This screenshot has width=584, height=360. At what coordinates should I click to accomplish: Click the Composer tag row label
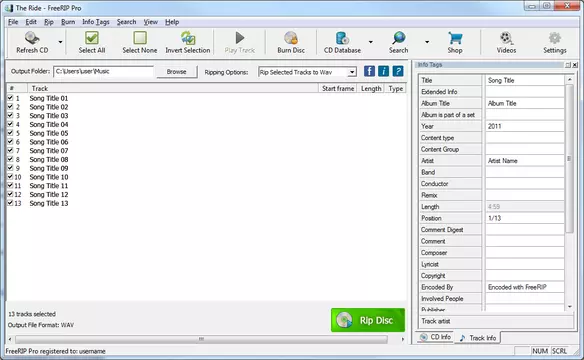click(450, 253)
